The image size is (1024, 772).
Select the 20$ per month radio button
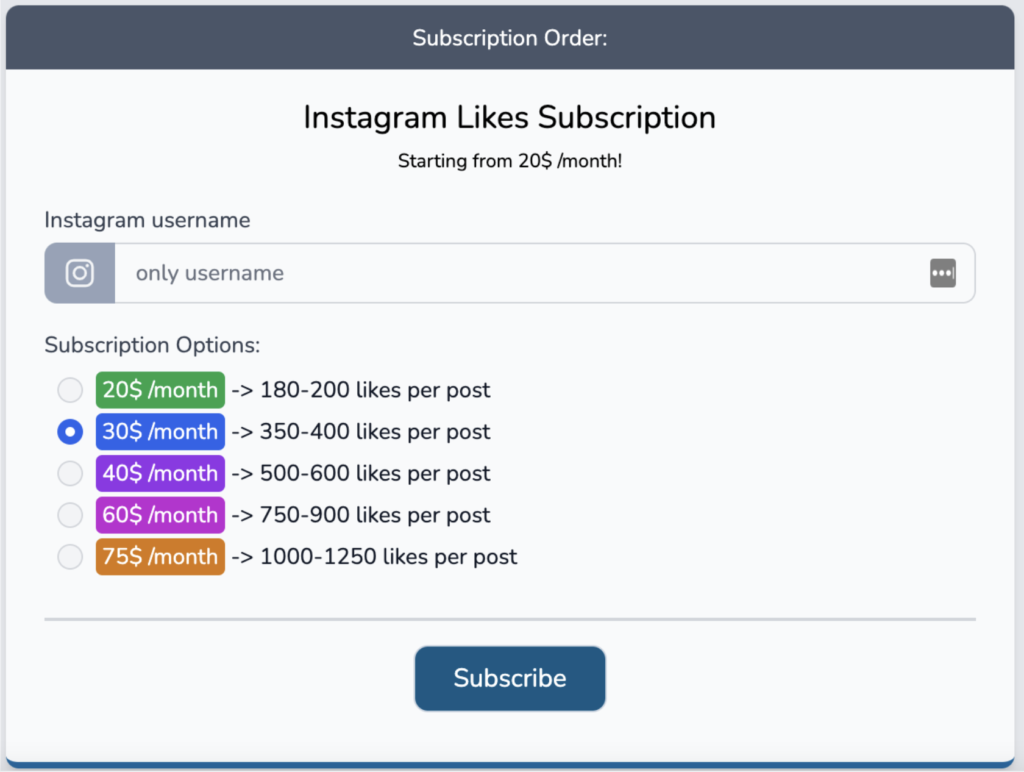coord(70,390)
